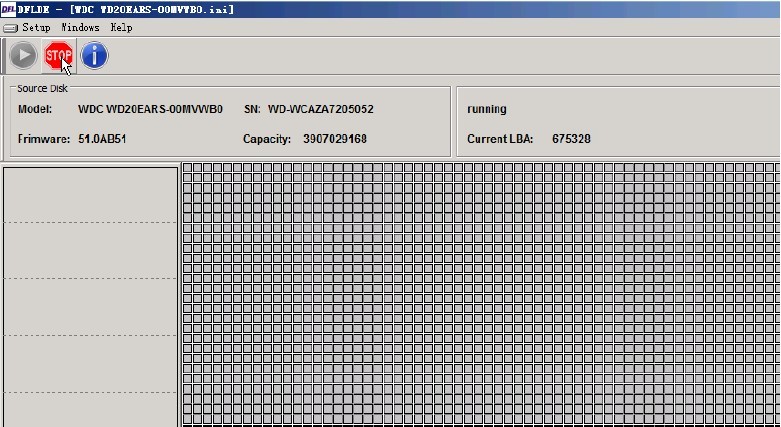Open the Windows menu

point(80,27)
